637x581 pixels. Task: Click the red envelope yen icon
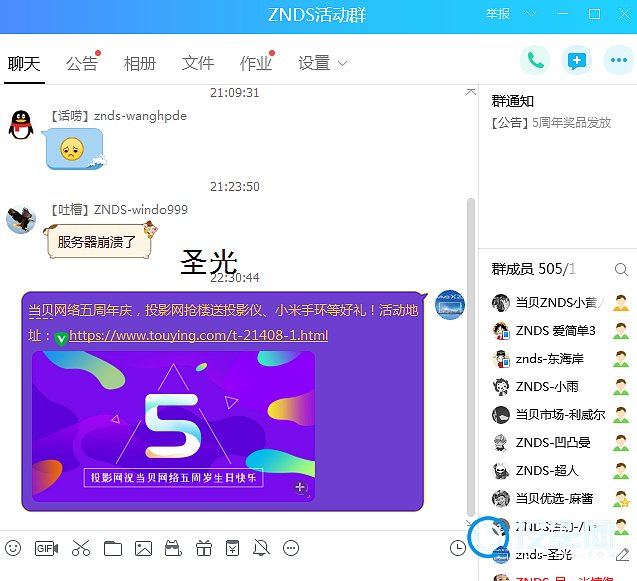click(232, 548)
